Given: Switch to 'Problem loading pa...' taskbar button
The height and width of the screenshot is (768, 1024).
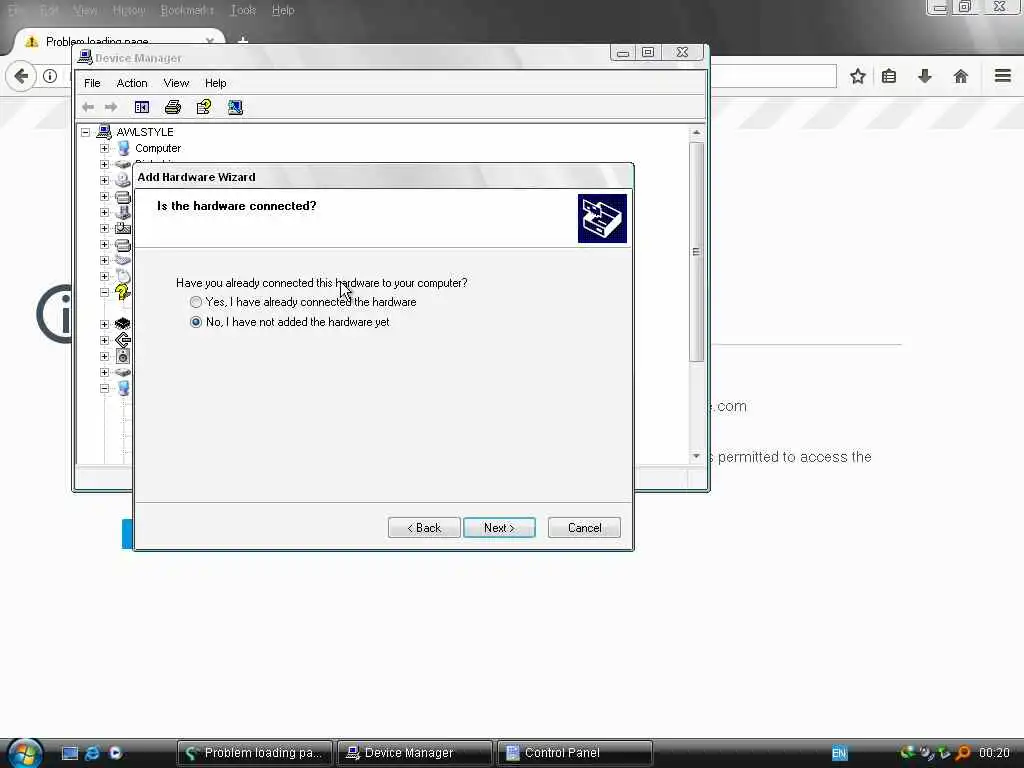Looking at the screenshot, I should click(x=255, y=753).
